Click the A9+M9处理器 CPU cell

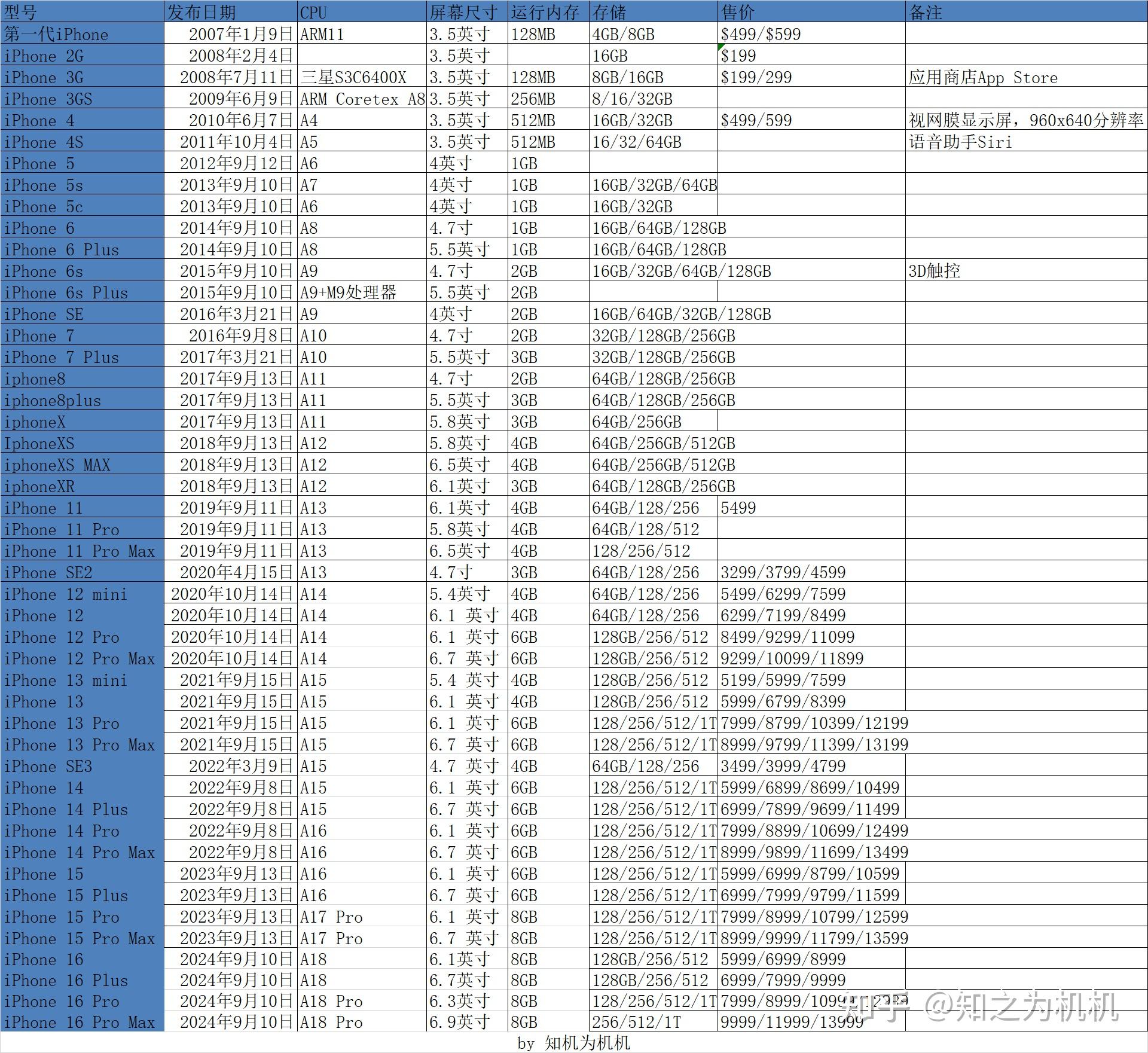(362, 292)
